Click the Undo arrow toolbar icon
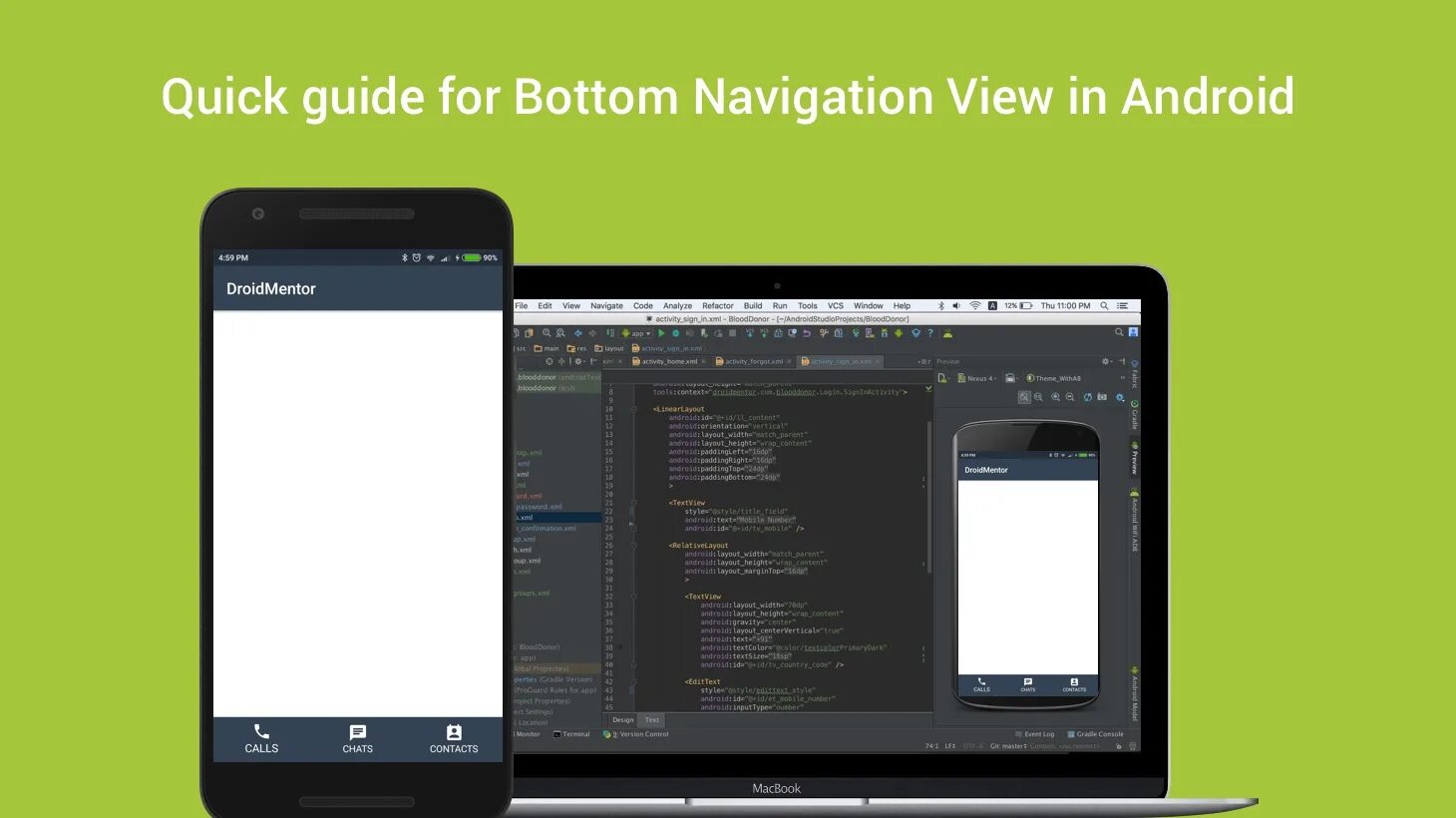This screenshot has width=1456, height=818. (807, 333)
